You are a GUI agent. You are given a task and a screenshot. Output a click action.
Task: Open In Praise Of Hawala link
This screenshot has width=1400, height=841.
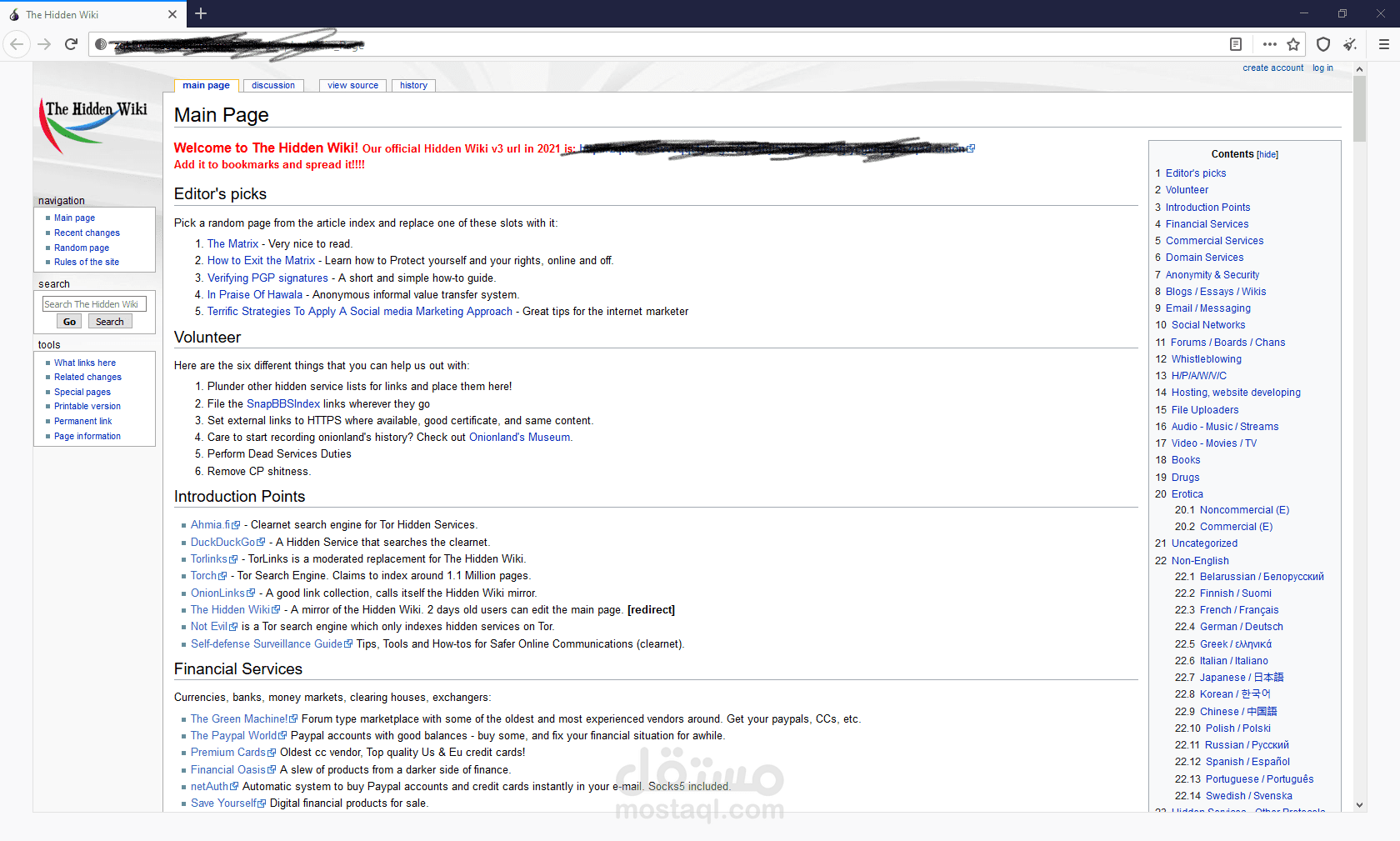pos(255,295)
